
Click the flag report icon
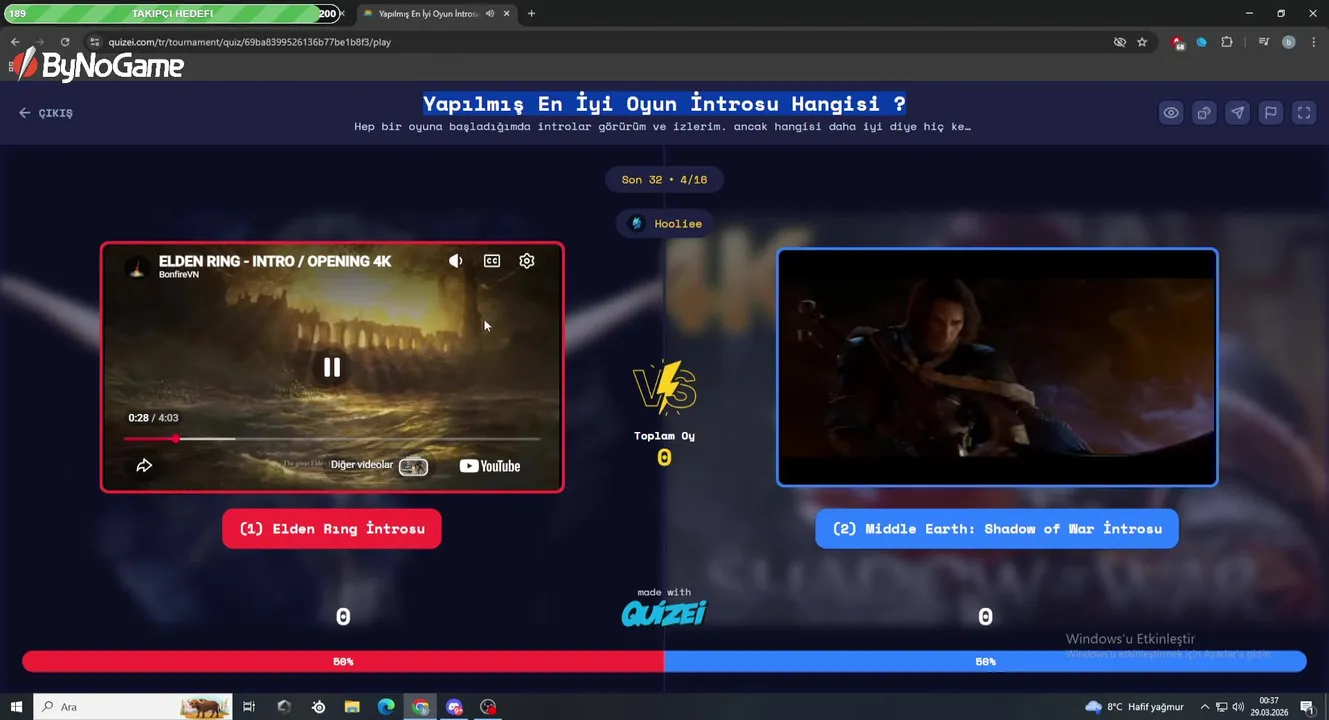tap(1270, 113)
